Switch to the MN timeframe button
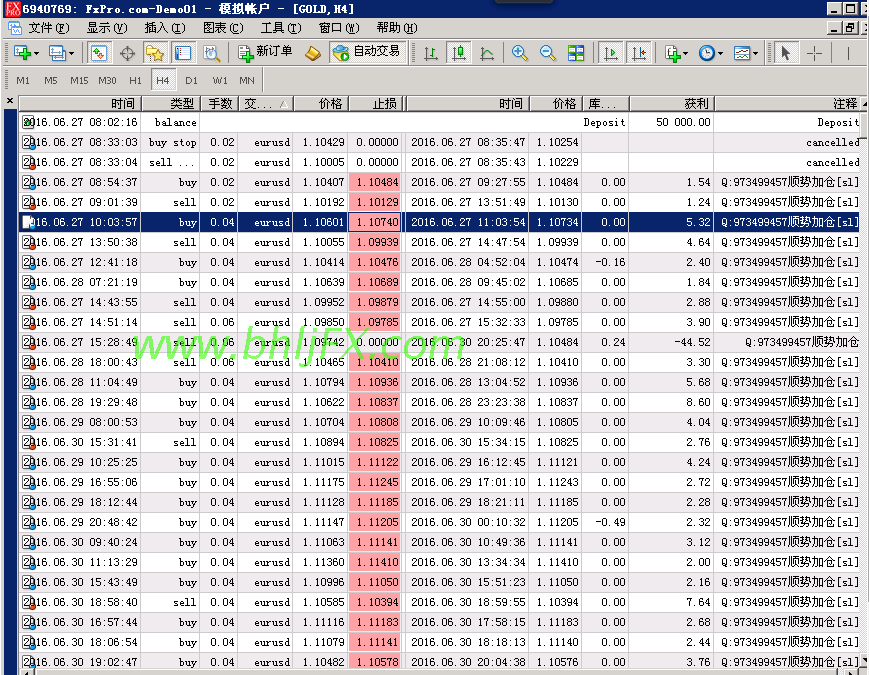Screen dimensions: 869x675 pyautogui.click(x=247, y=80)
